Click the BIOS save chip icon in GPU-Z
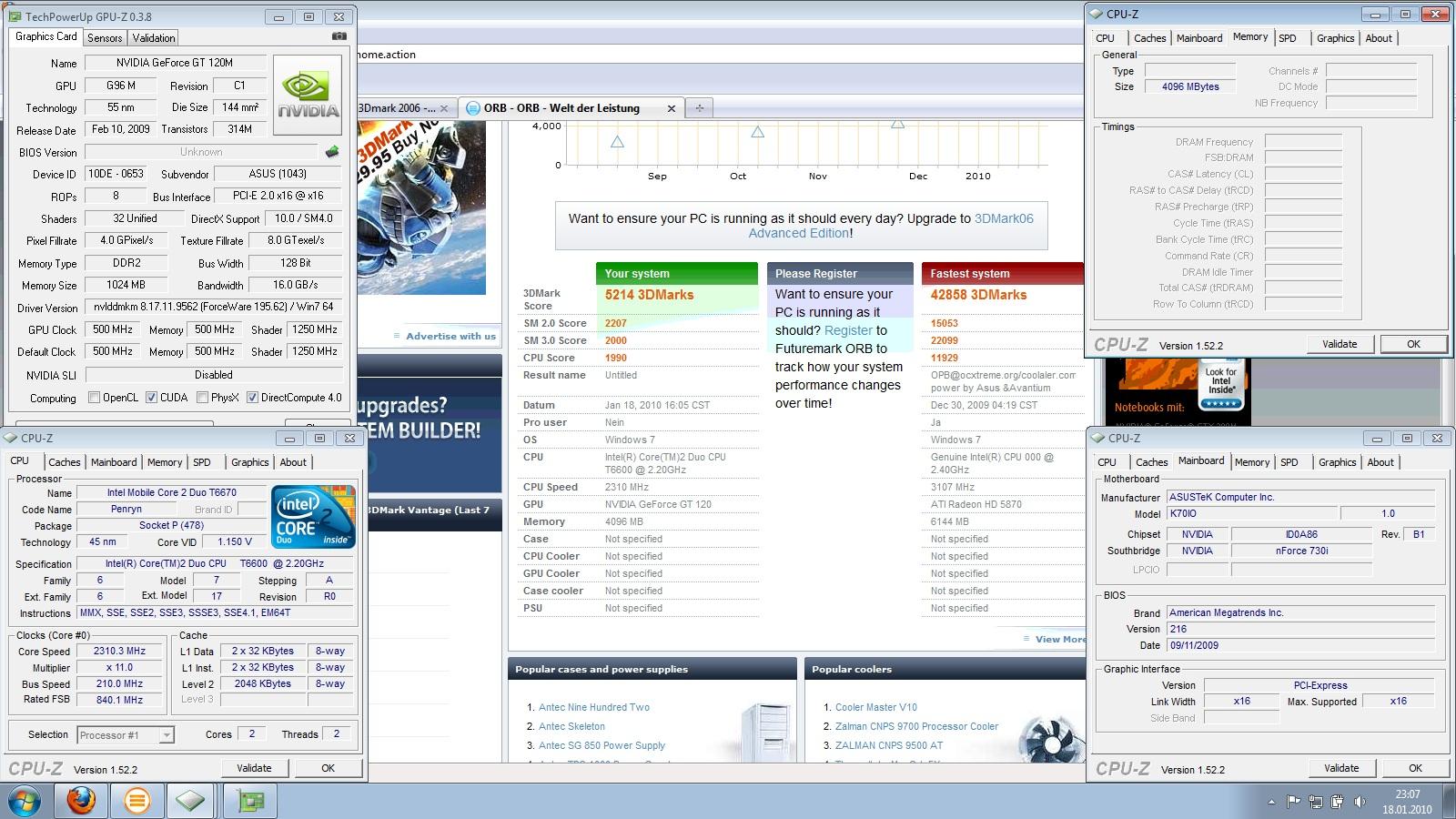Viewport: 1456px width, 819px height. click(332, 152)
